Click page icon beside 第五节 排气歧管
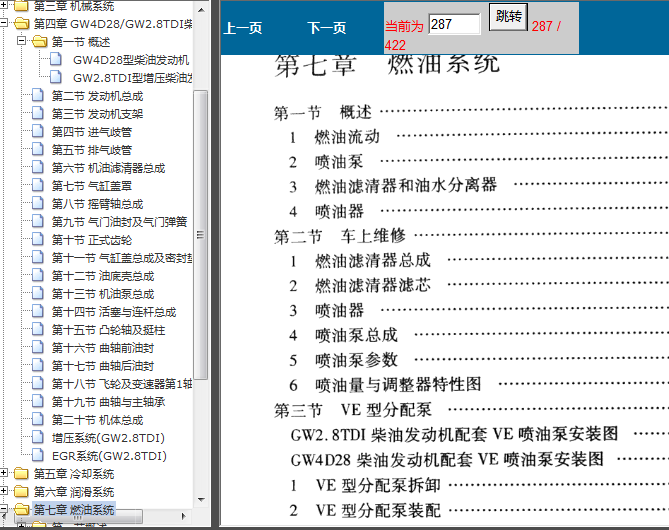Screen dimensions: 669x530 [x=38, y=149]
